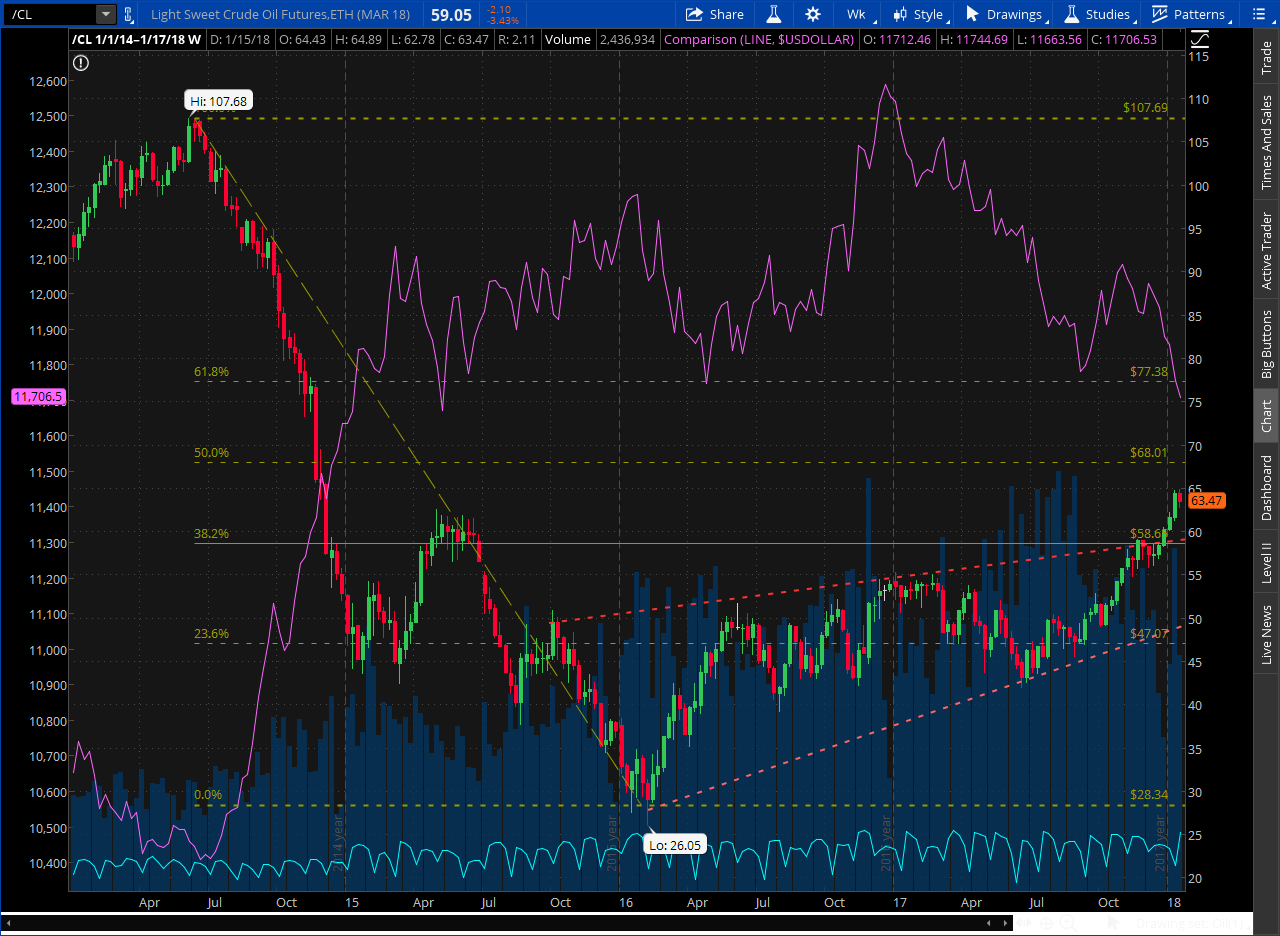This screenshot has width=1280, height=936.
Task: Click the Share button
Action: coord(714,14)
